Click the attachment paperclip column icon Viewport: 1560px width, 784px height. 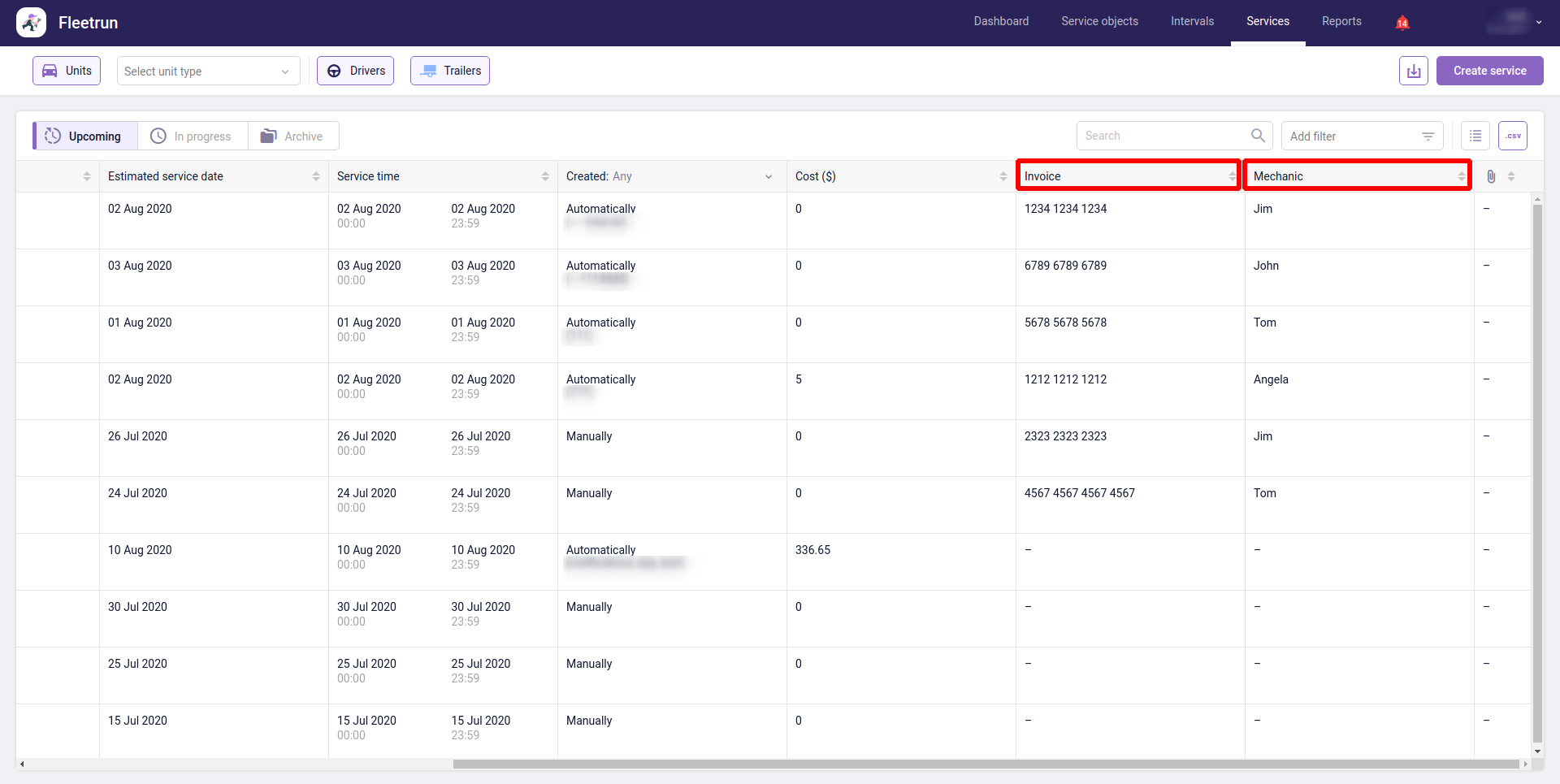coord(1491,176)
